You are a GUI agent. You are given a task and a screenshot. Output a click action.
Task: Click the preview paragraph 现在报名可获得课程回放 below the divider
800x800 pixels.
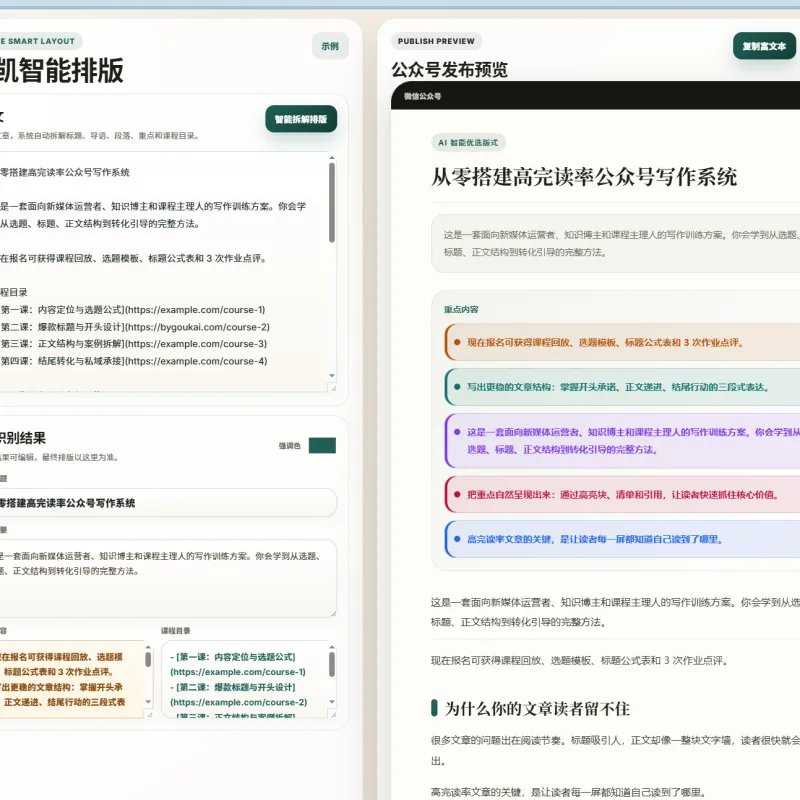579,661
